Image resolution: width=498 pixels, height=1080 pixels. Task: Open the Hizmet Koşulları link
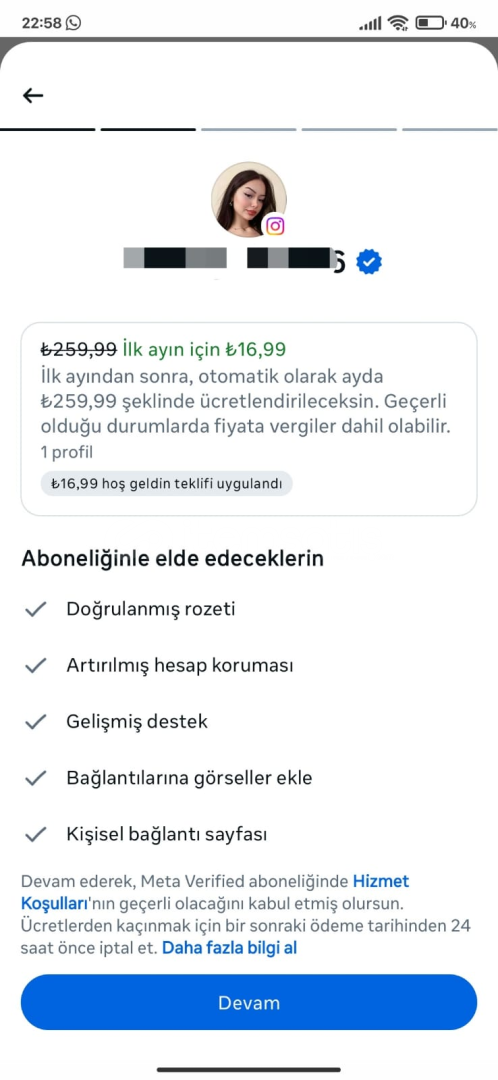(x=215, y=891)
